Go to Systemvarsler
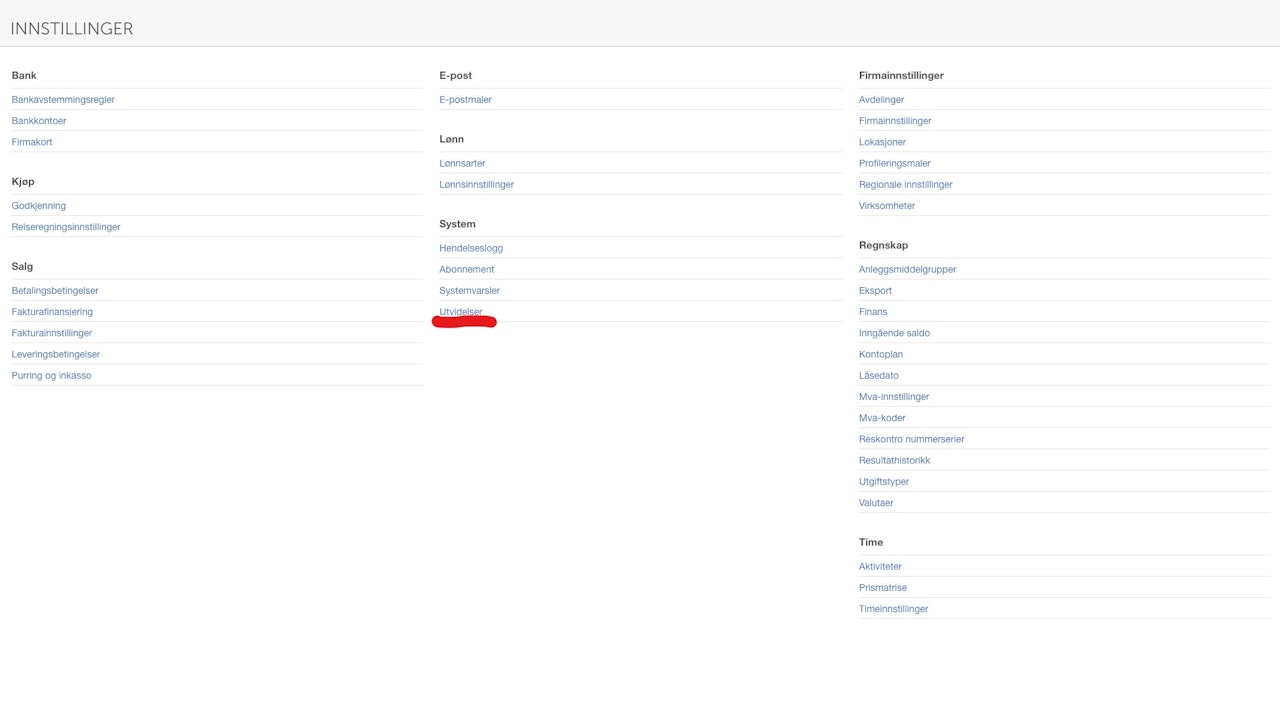Screen dimensions: 1280x721 pos(470,291)
